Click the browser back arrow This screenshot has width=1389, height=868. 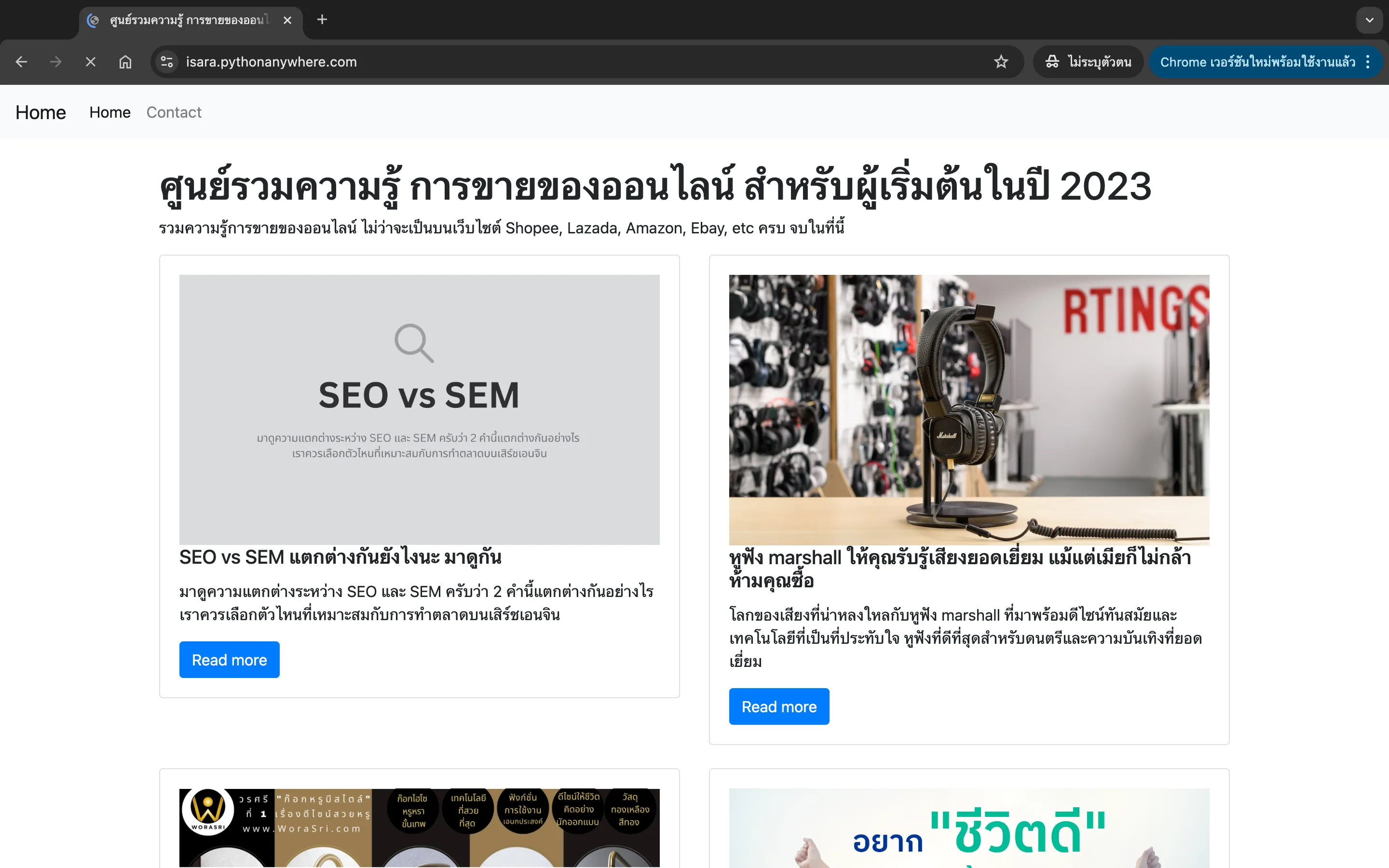point(21,62)
